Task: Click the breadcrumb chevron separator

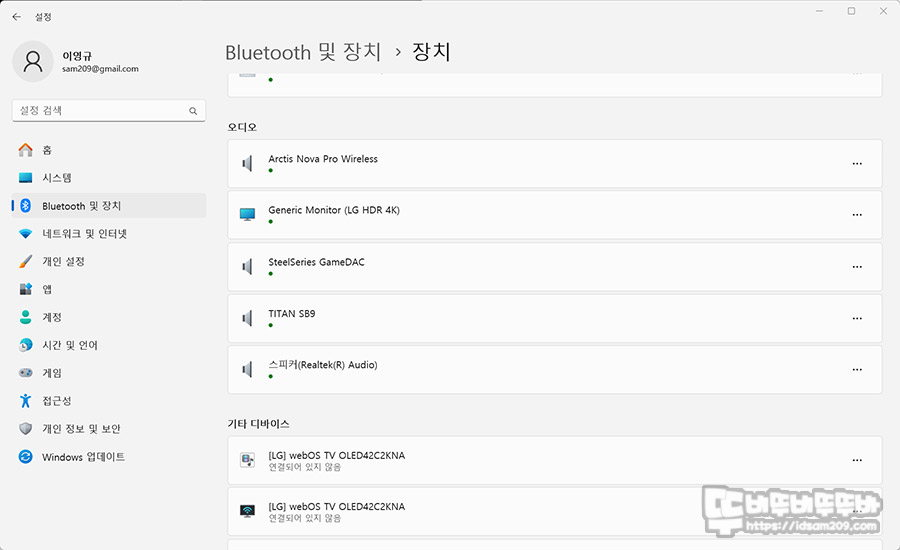Action: click(x=398, y=53)
